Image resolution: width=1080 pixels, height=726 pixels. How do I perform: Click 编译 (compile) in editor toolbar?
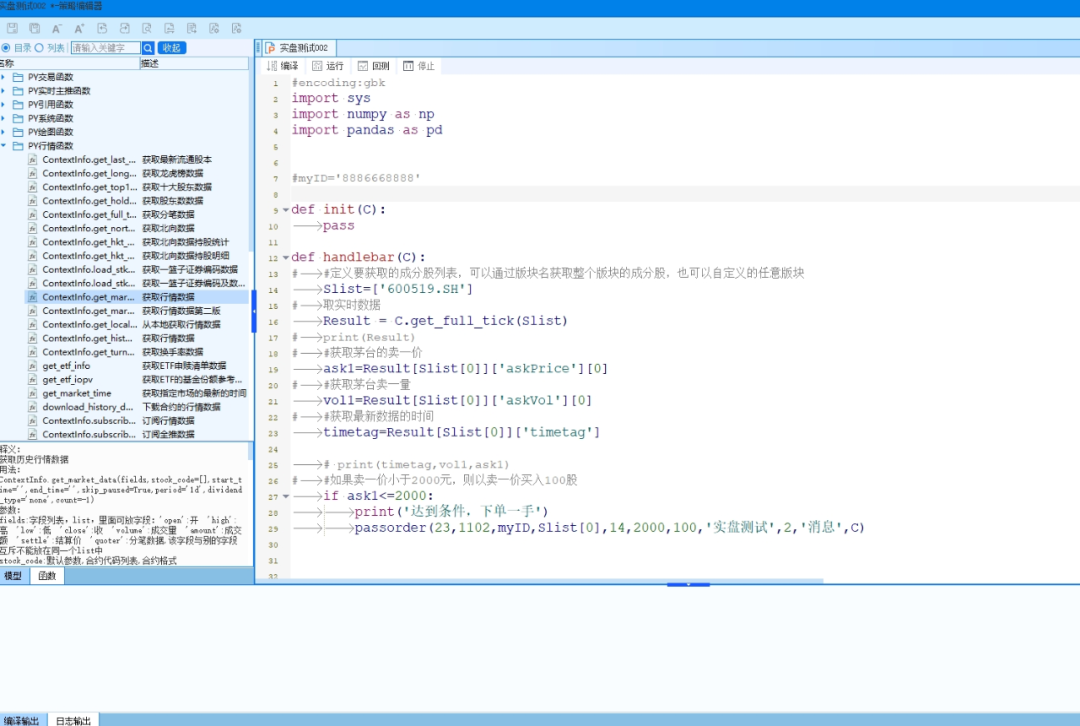(282, 66)
